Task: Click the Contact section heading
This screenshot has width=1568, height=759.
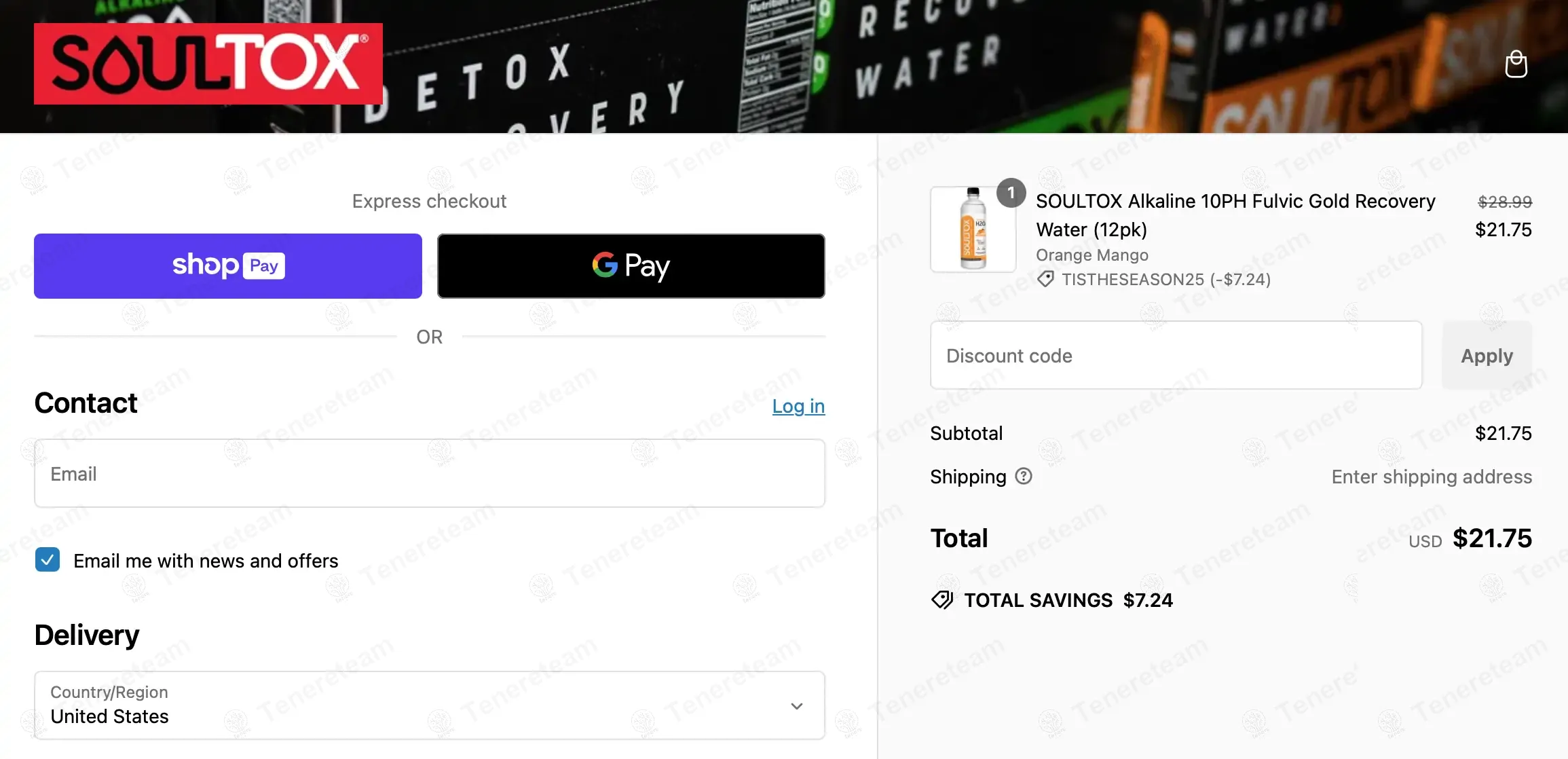Action: point(86,403)
